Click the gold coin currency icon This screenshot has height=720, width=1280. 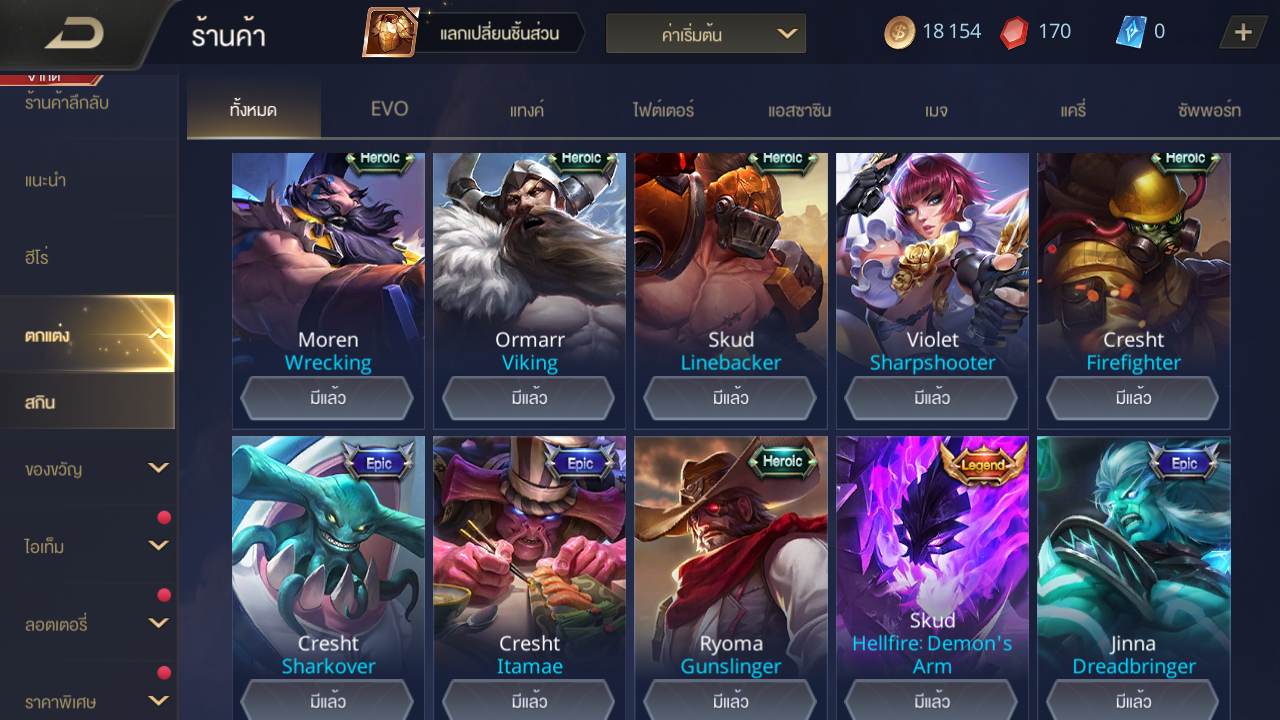pos(899,32)
